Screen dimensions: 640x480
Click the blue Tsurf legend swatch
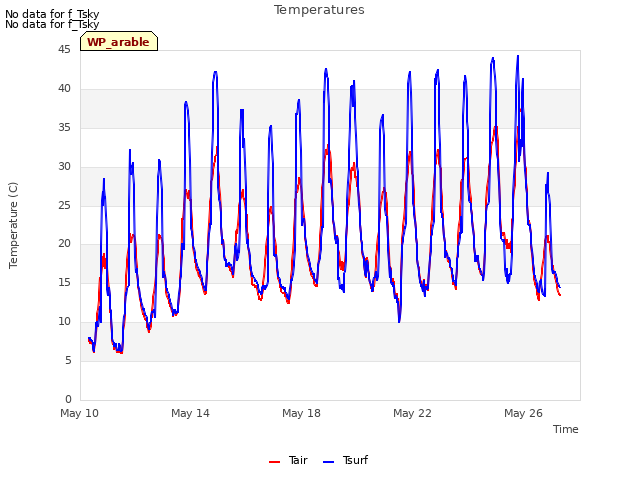click(328, 462)
